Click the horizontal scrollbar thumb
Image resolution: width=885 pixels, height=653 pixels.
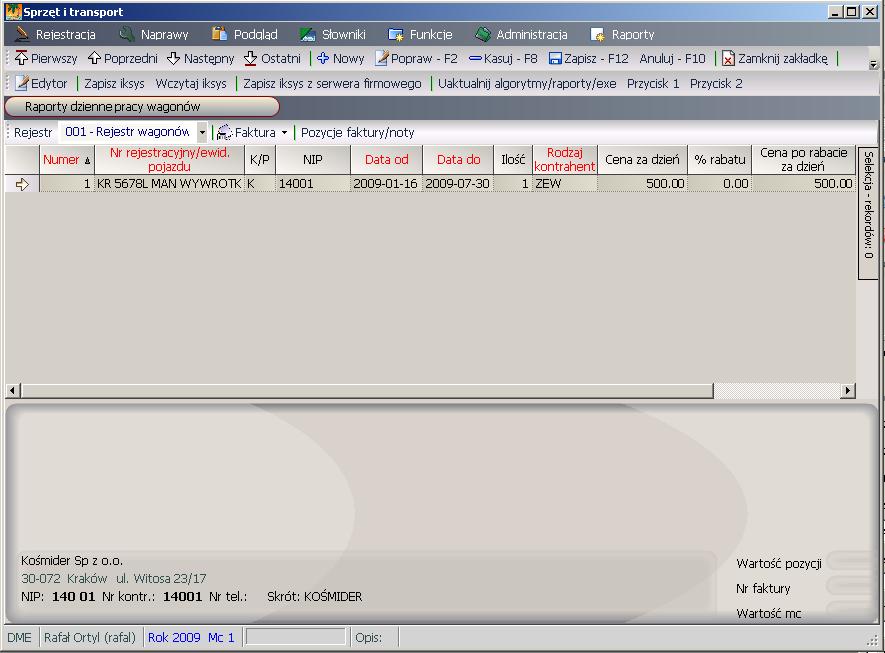click(x=367, y=390)
